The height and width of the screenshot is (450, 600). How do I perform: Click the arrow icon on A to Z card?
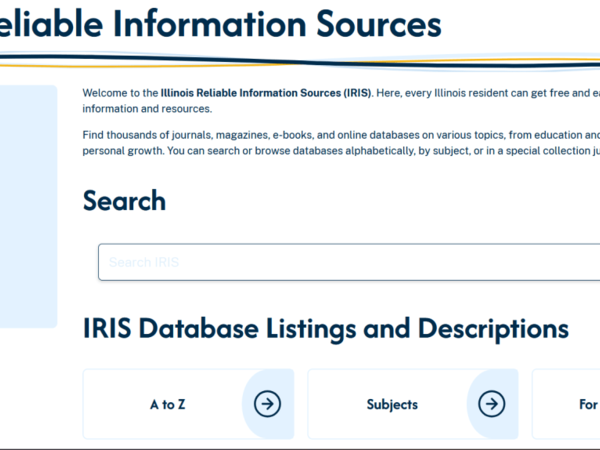[x=267, y=404]
